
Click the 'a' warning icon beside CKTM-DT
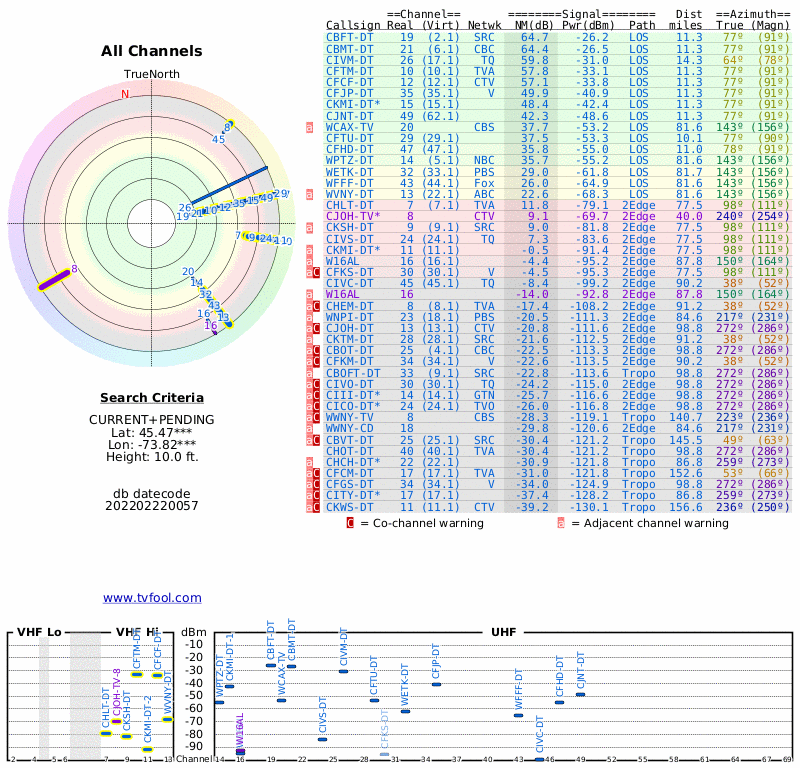click(x=309, y=339)
